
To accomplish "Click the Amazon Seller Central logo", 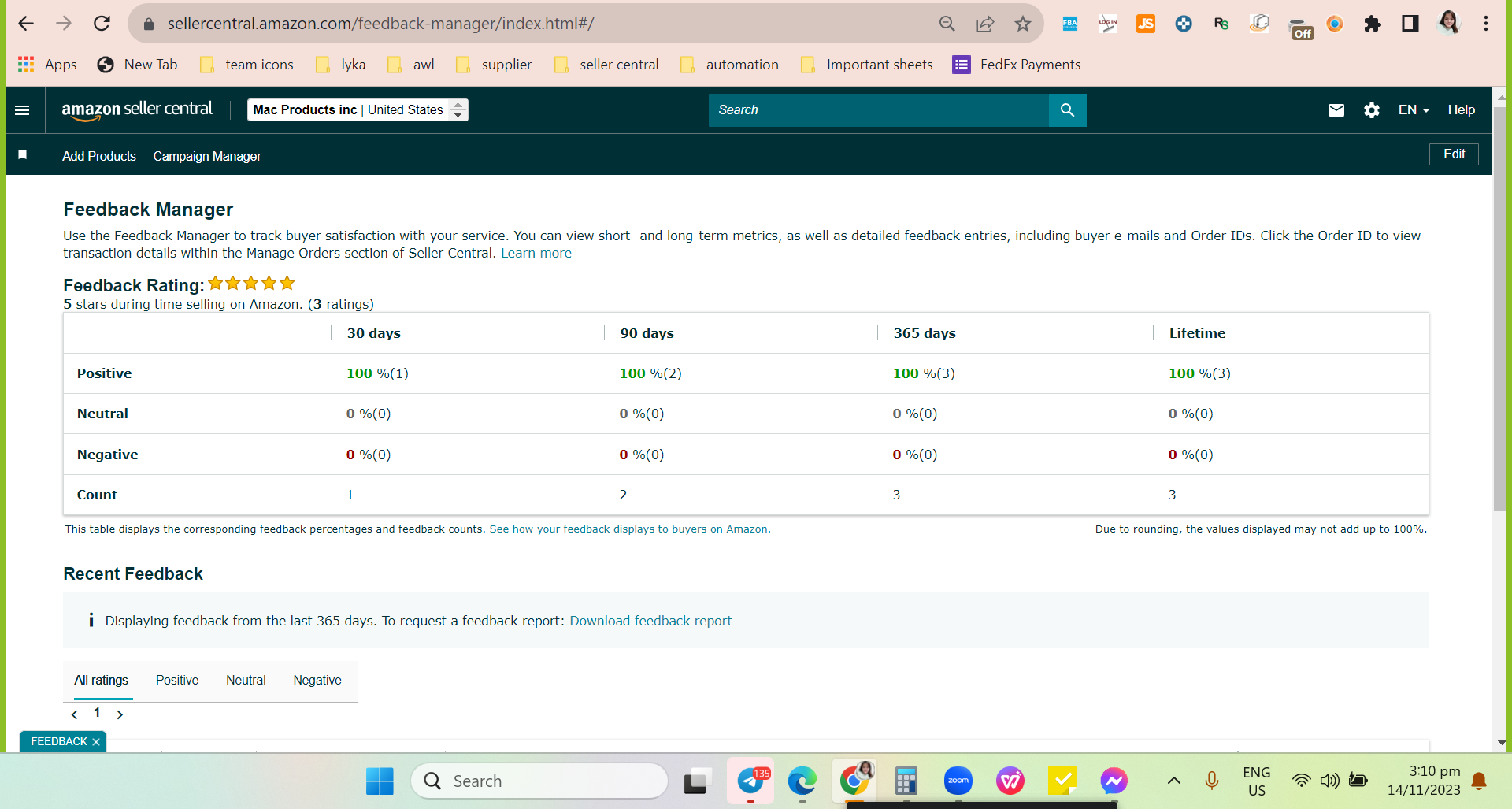I will (137, 110).
